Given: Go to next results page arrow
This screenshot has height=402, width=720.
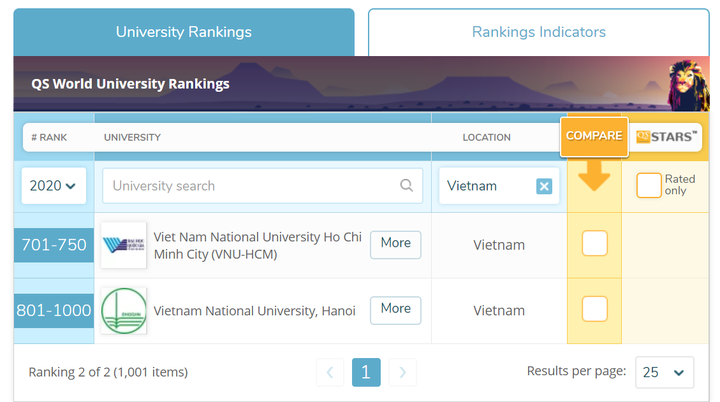Looking at the screenshot, I should click(x=402, y=372).
